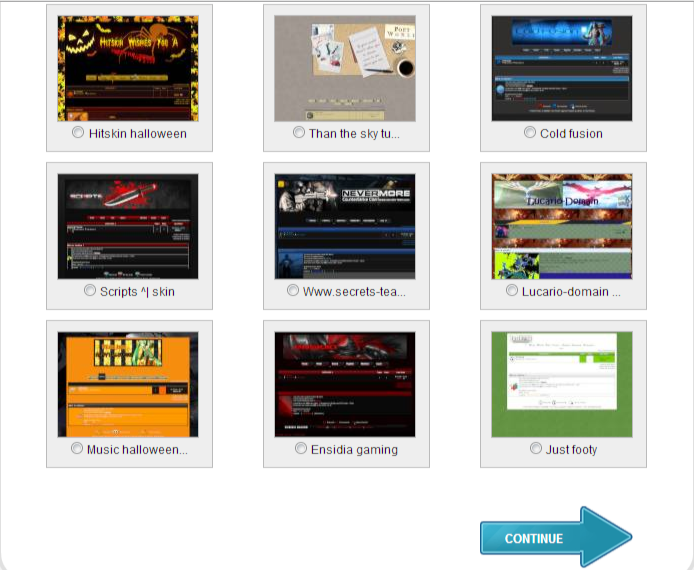This screenshot has height=570, width=694.
Task: Open the Music halloween theme thumbnail
Action: pos(128,385)
